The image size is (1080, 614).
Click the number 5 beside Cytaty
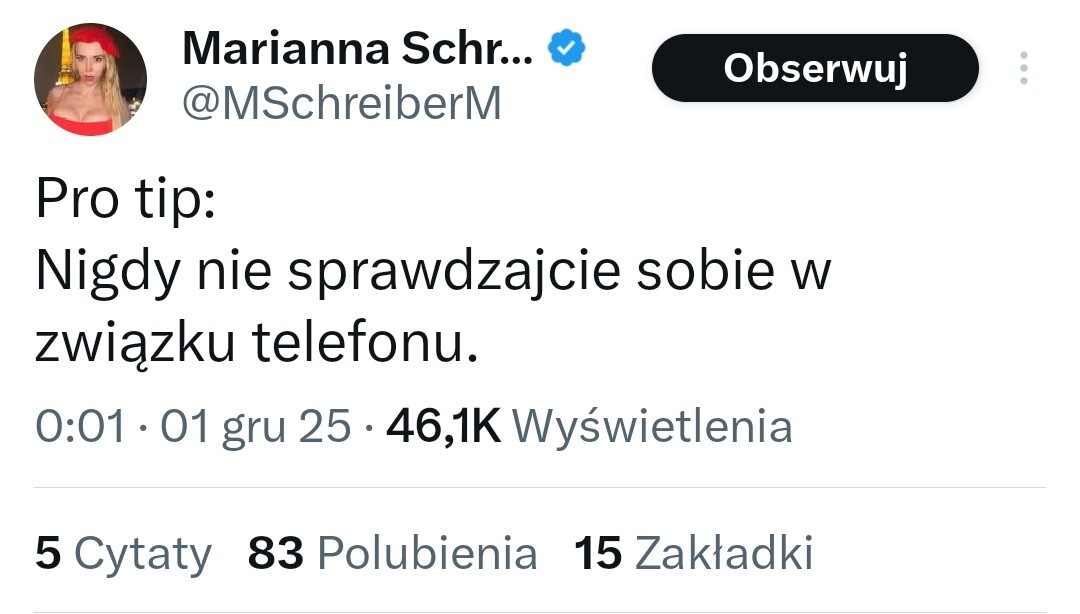pos(47,553)
